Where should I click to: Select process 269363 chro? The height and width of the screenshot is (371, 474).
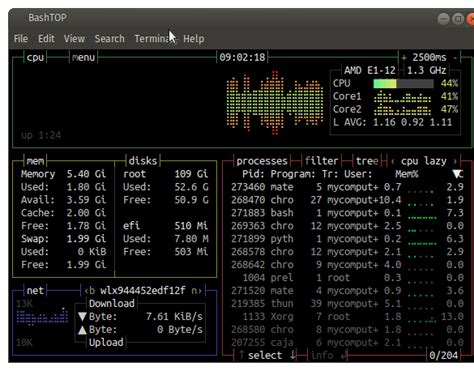347,226
